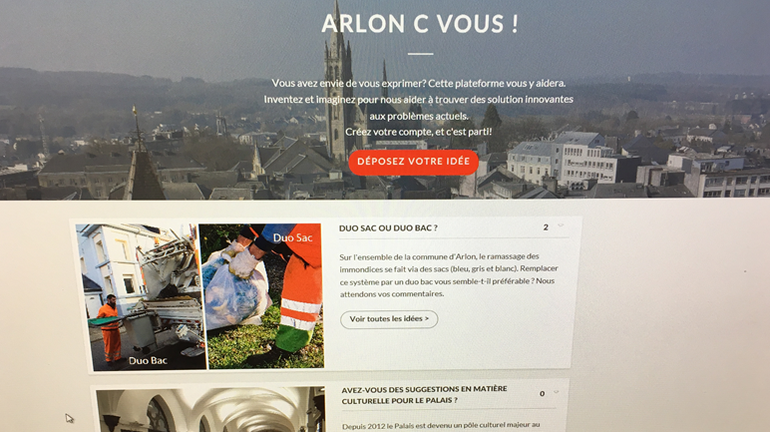Click the vote count 0 on Palais card
The height and width of the screenshot is (432, 770).
pos(542,393)
